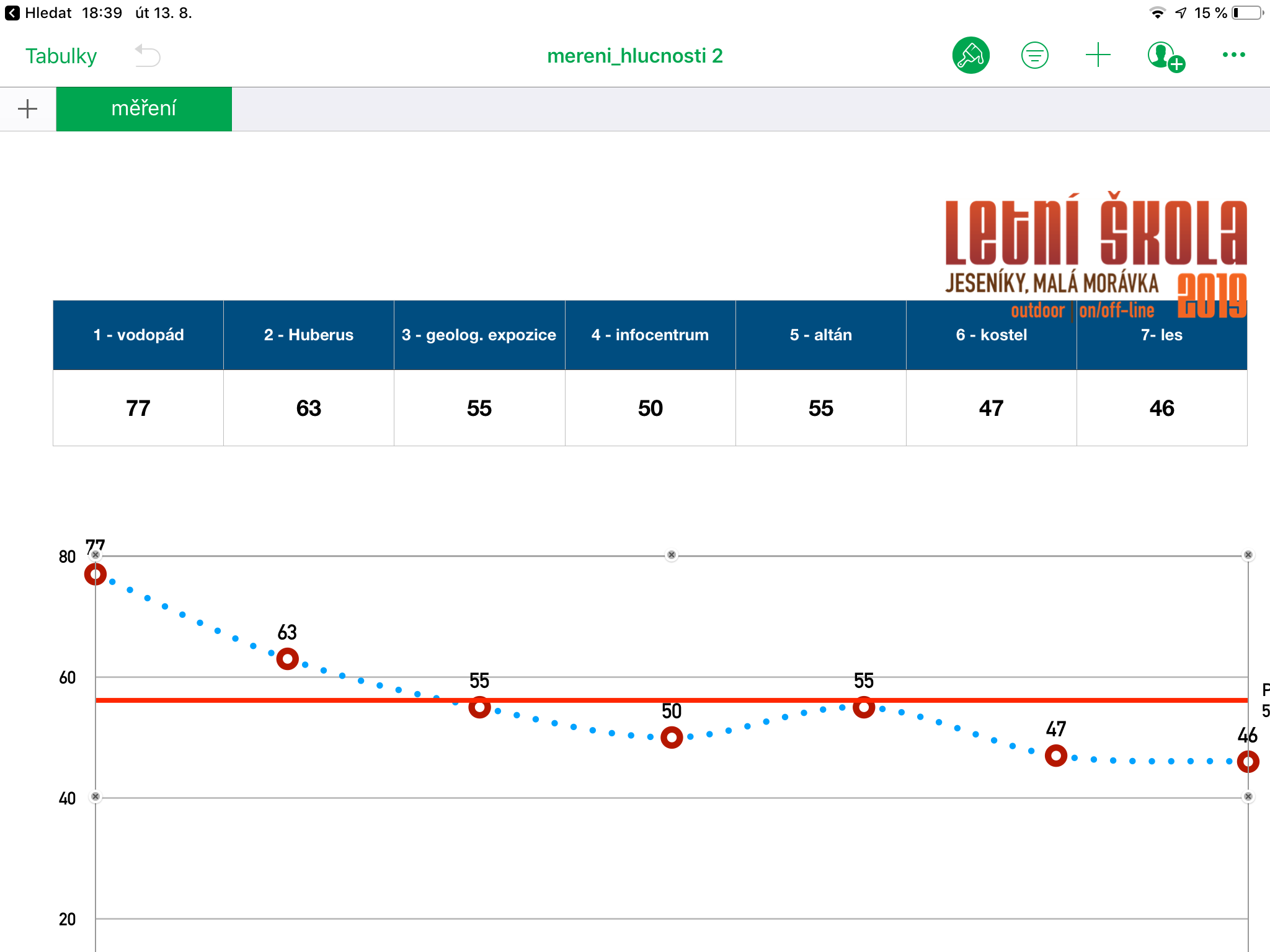Open the Format paintbrush panel
1270x952 pixels.
pyautogui.click(x=970, y=56)
